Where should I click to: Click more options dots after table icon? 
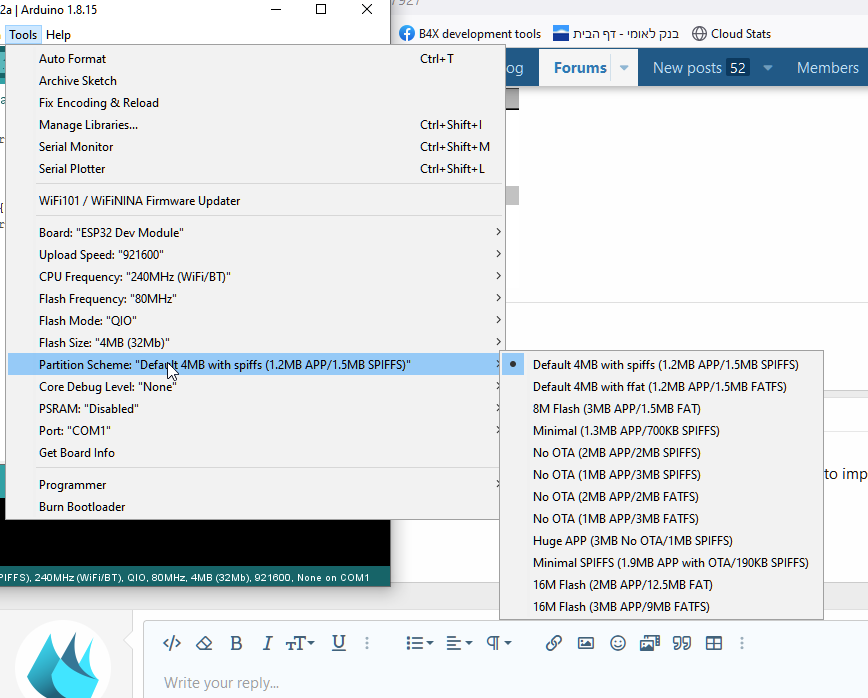(x=742, y=643)
